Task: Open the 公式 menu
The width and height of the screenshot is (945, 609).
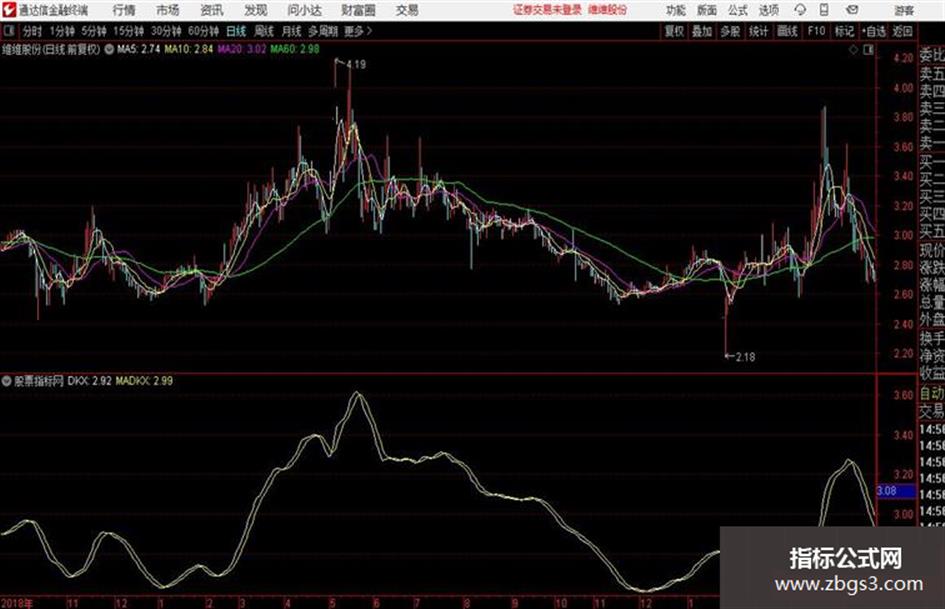Action: [738, 10]
